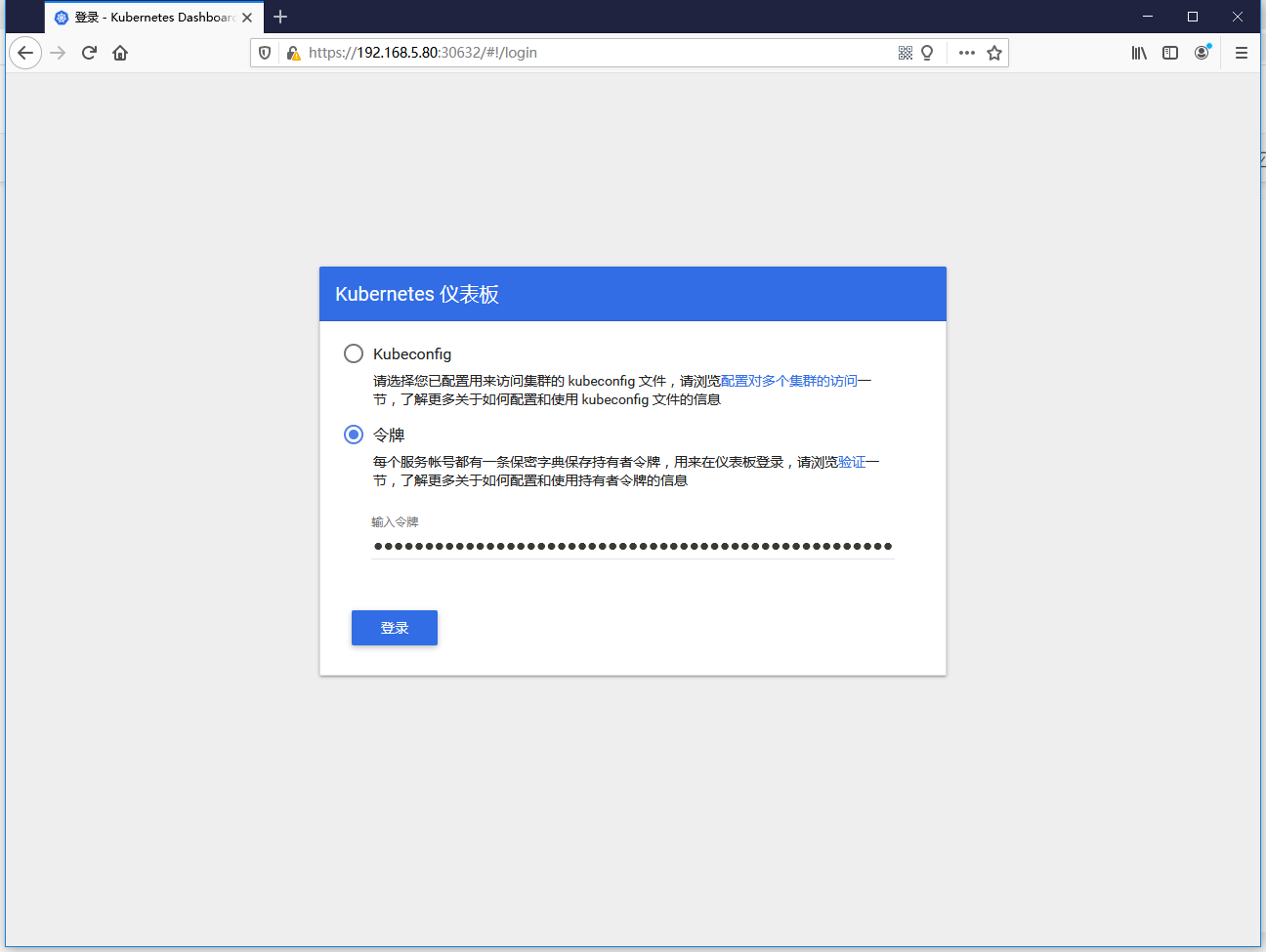Open the Firefox library icon

1139,53
